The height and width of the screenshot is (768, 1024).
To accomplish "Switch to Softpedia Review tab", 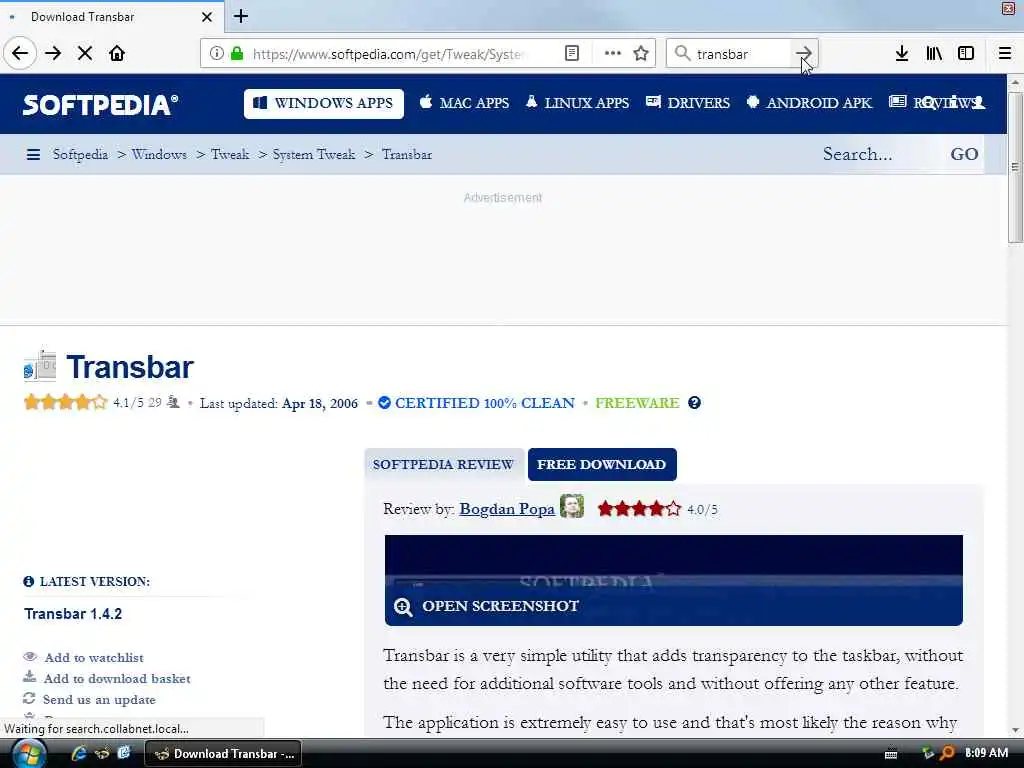I will tap(443, 464).
